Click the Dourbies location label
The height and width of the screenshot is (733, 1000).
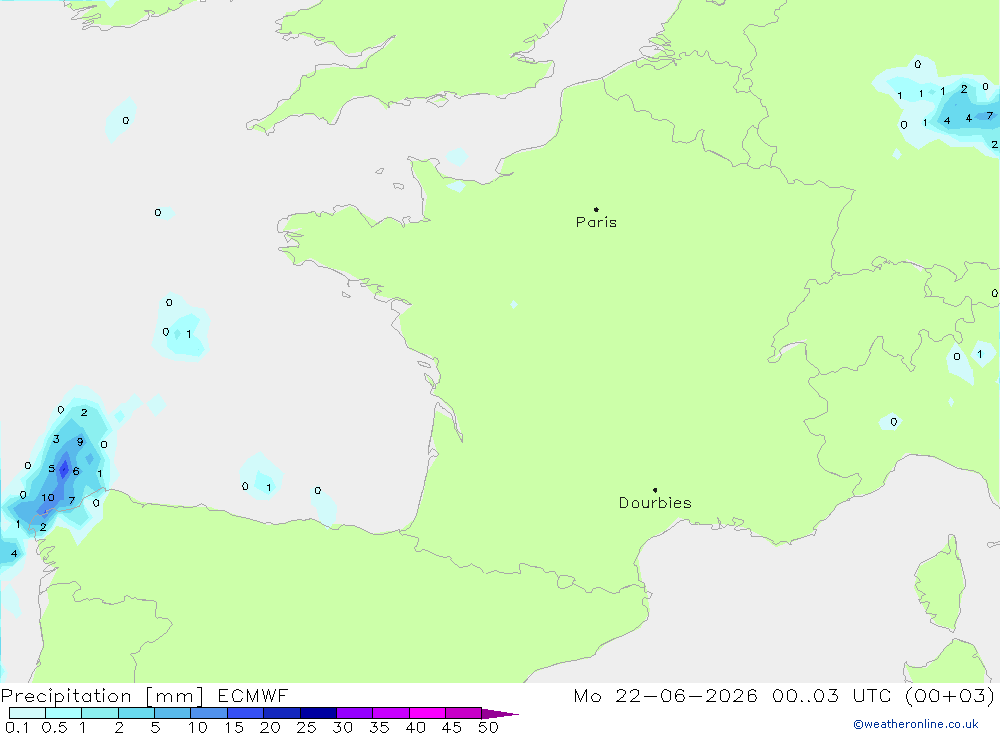(655, 503)
